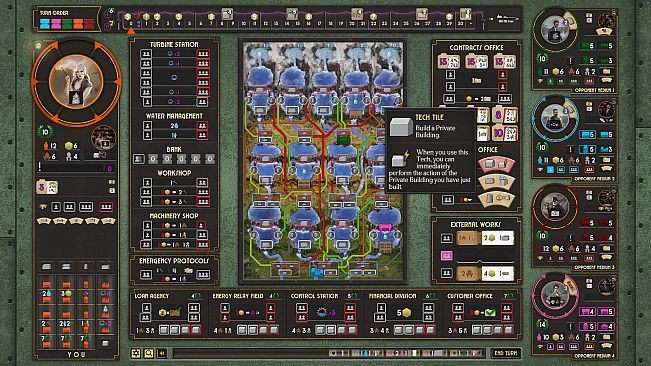Open the settings gear in the bottom bar

tap(136, 353)
